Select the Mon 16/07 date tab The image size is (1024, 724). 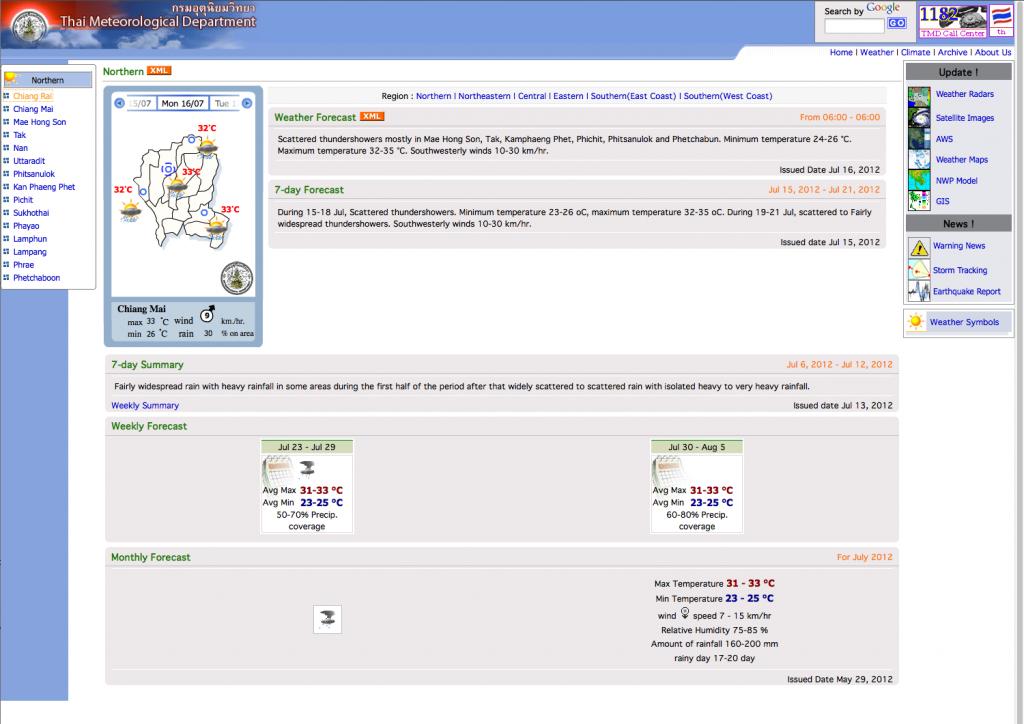[x=182, y=103]
